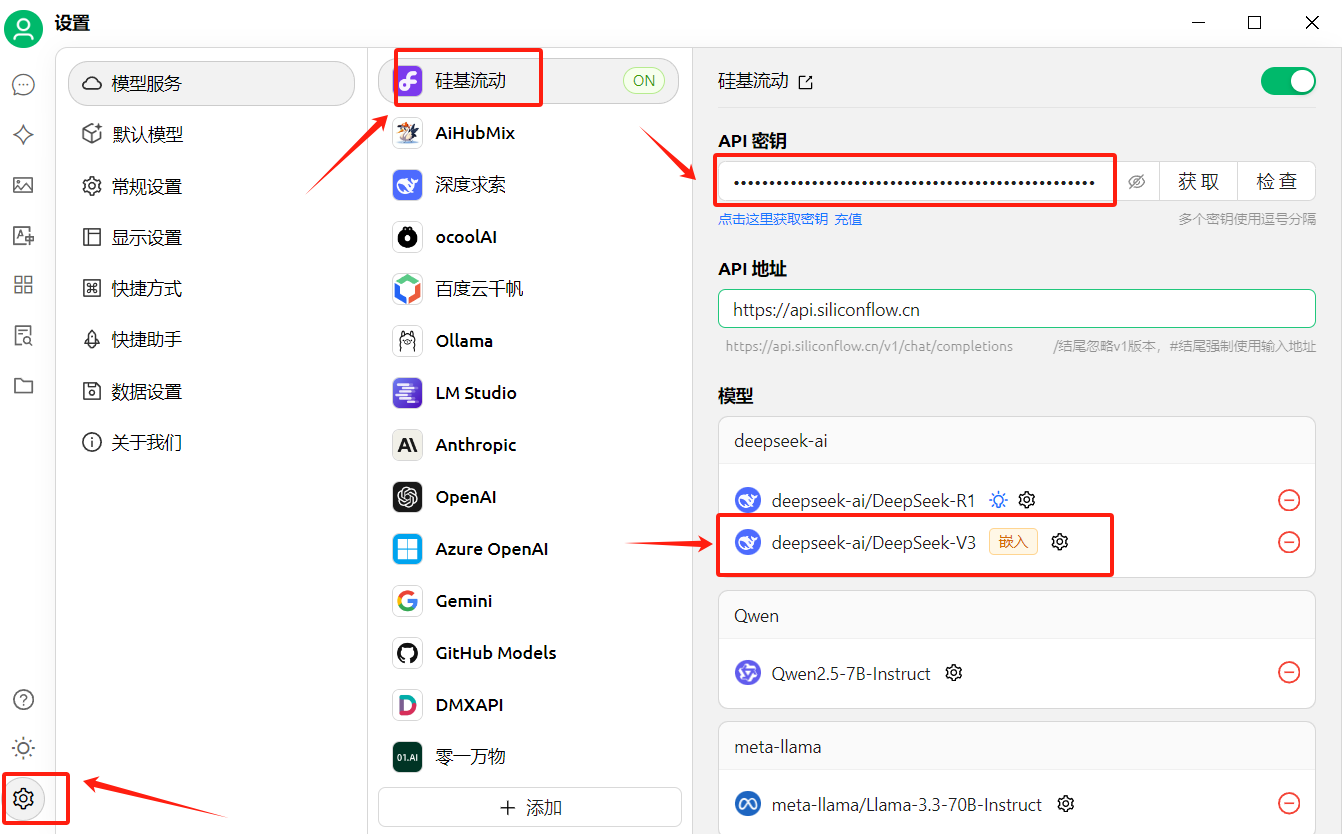Open settings gear for DeepSeek-R1 model

pyautogui.click(x=1026, y=499)
